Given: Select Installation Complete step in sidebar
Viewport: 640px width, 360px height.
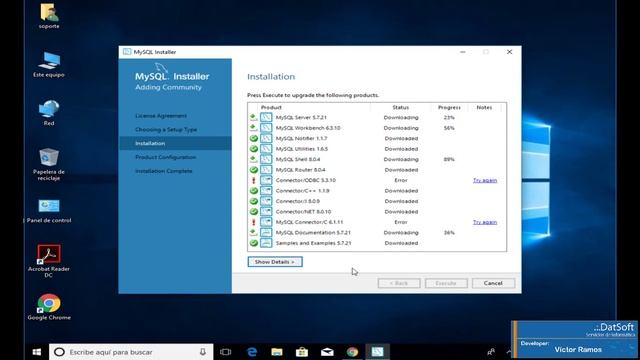Looking at the screenshot, I should pyautogui.click(x=164, y=171).
